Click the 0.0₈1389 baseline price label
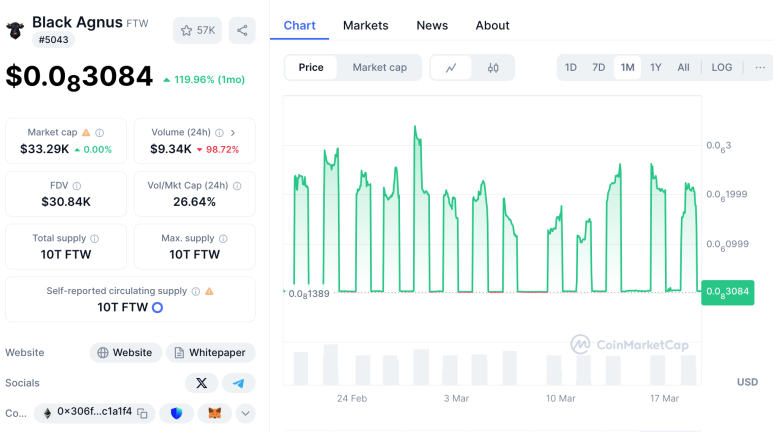773x432 pixels. click(309, 294)
